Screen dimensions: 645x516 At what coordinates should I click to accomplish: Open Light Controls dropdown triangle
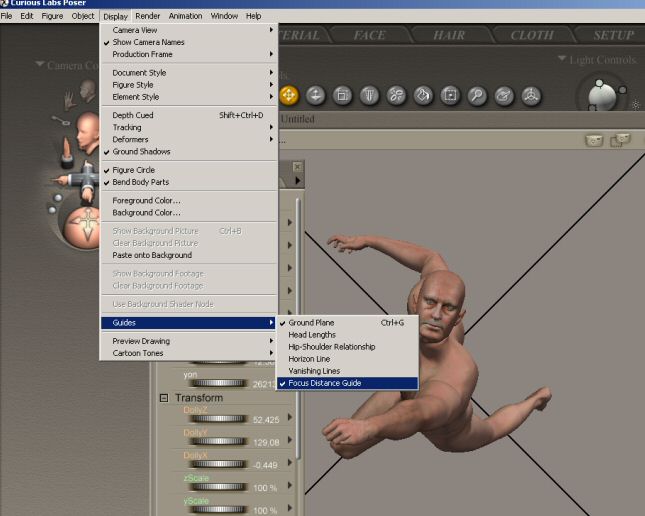point(561,58)
